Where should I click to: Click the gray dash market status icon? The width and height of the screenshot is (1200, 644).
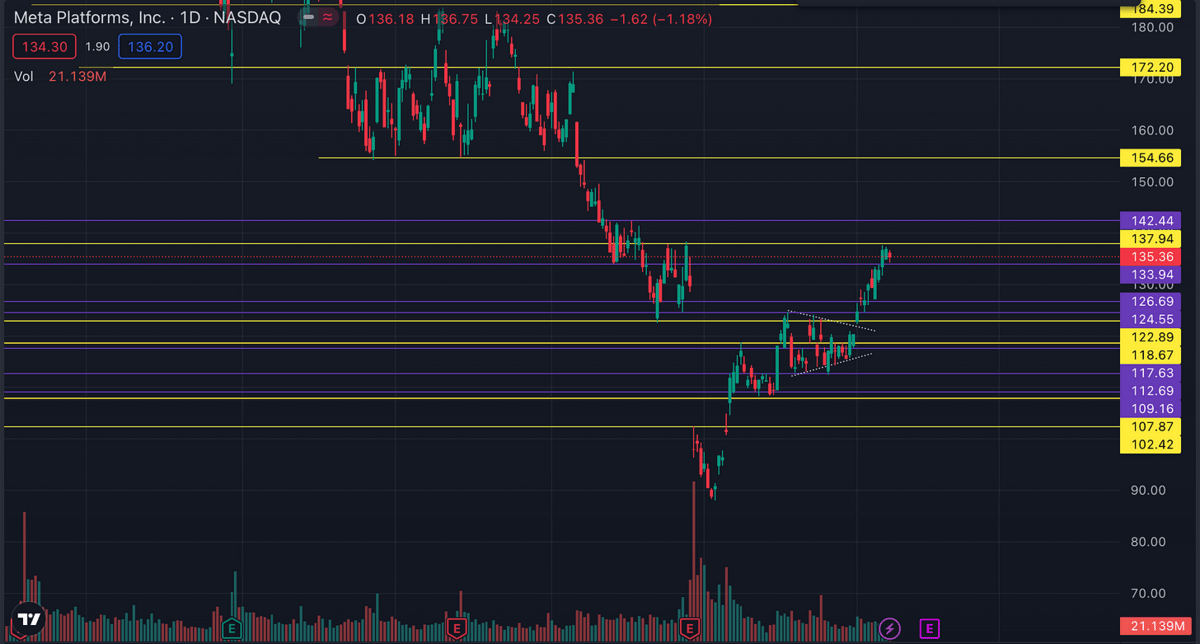tap(308, 18)
